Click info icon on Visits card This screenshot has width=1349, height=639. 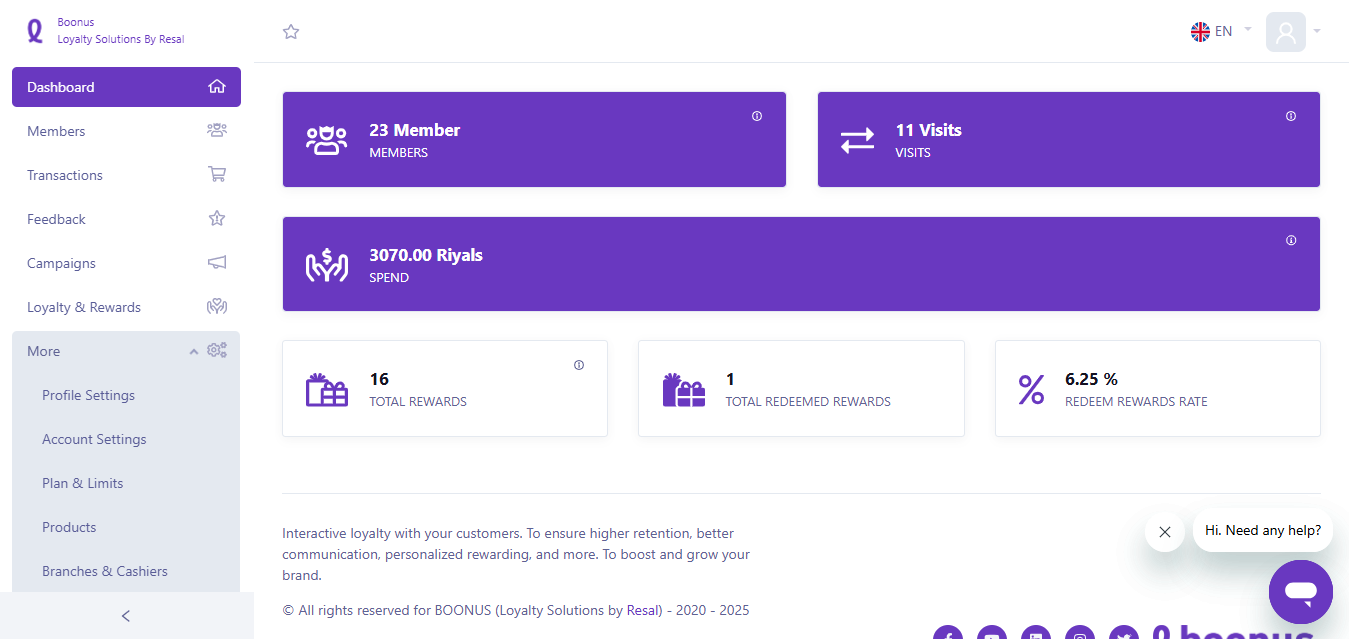point(1291,116)
